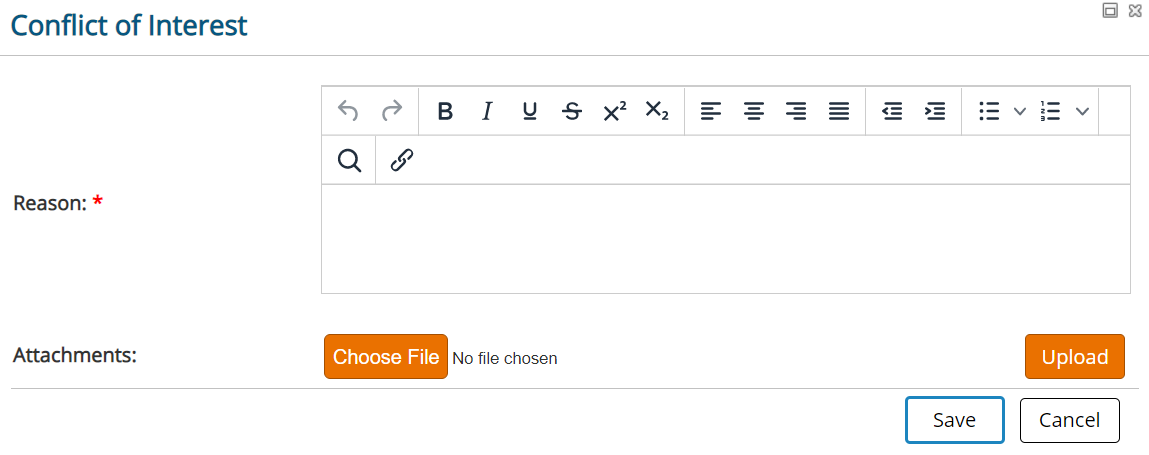Screen dimensions: 1149x455
Task: Open bulleted list style dropdown arrow
Action: pos(1019,111)
